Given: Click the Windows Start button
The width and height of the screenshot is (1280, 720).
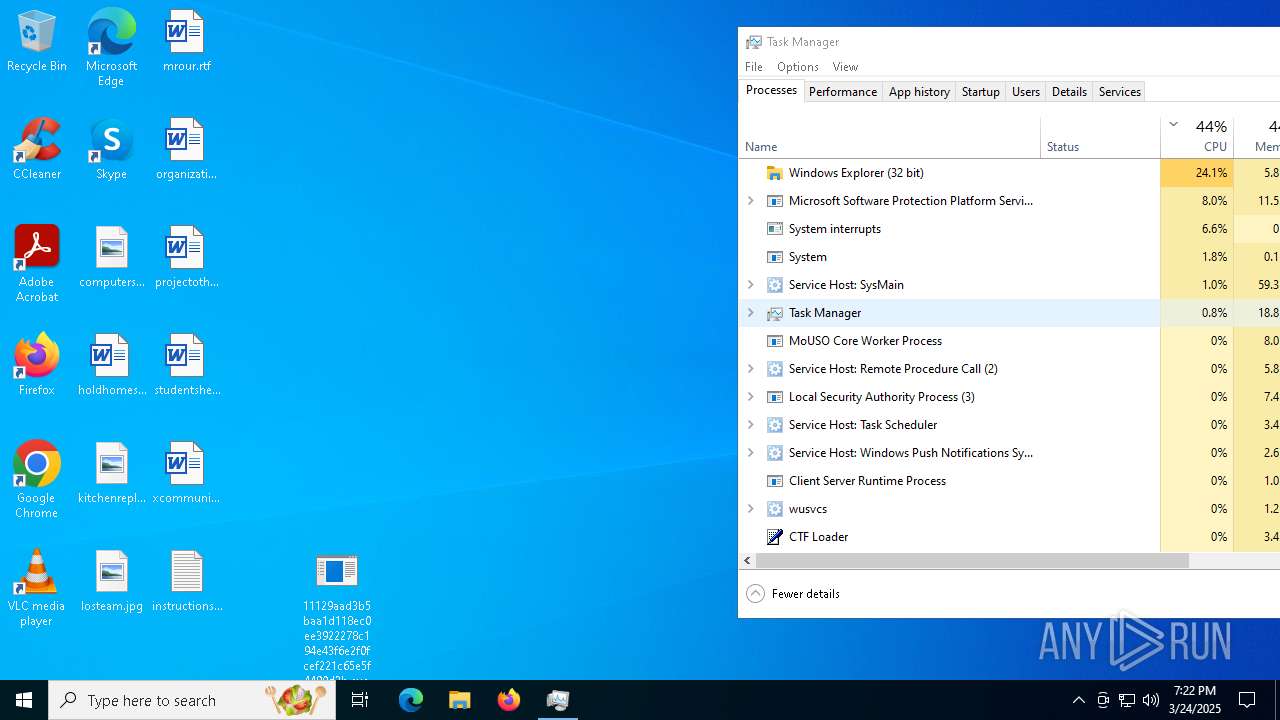Looking at the screenshot, I should [x=24, y=700].
